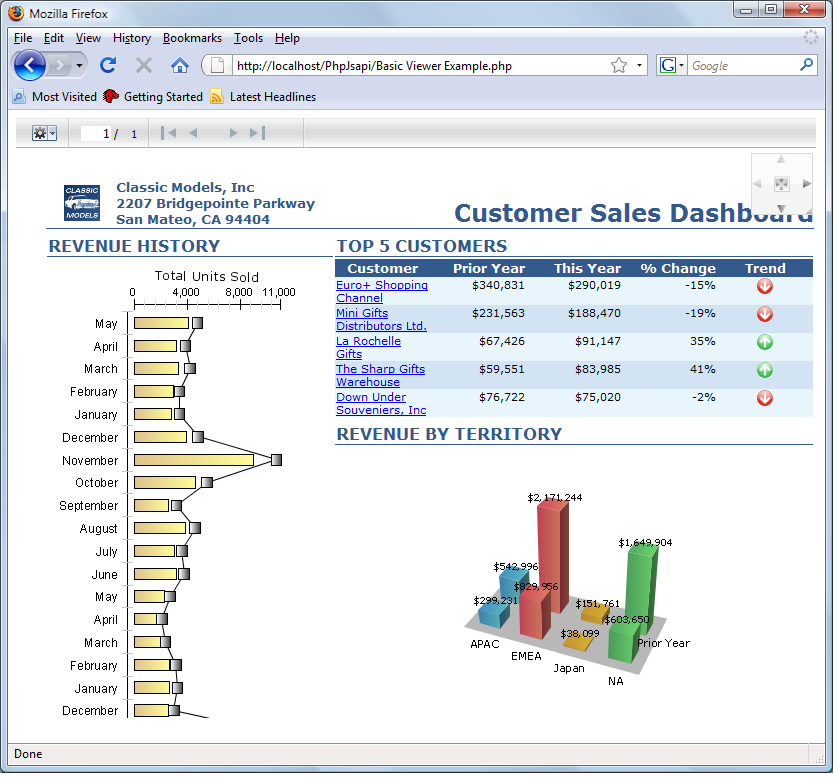Go back with the Firefox back arrow
The image size is (839, 780).
[x=30, y=65]
